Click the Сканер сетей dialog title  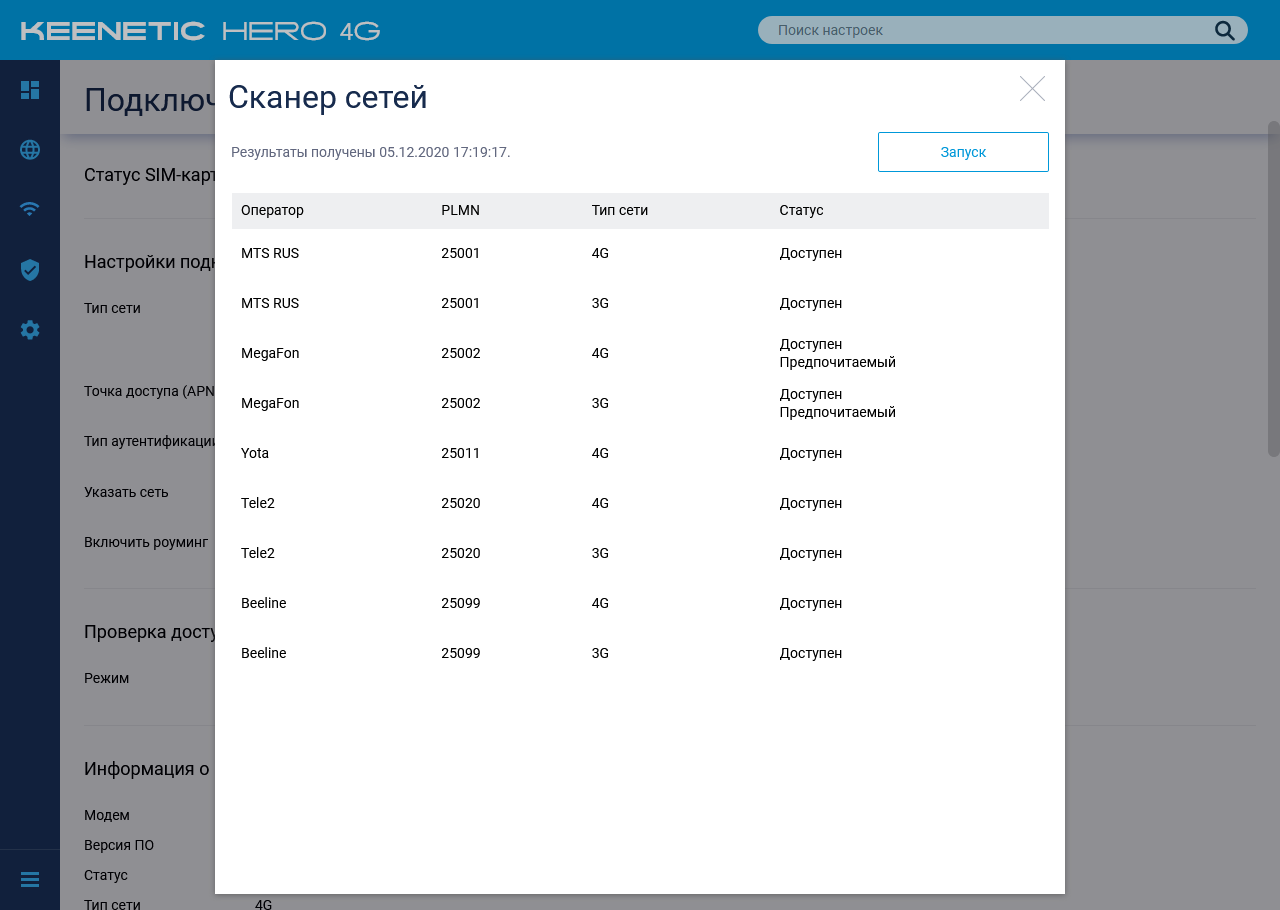pyautogui.click(x=328, y=98)
